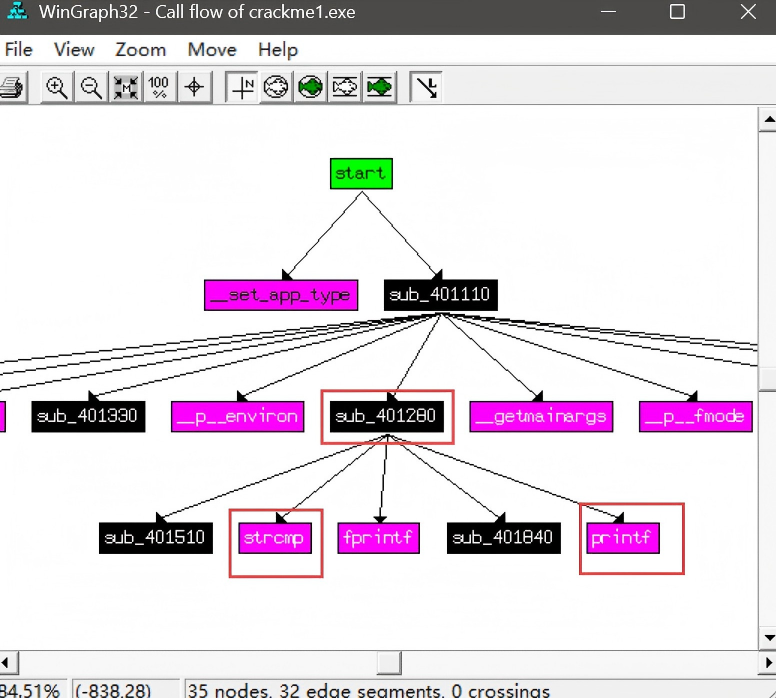Toggle the edge arrow layout icon

[x=426, y=88]
